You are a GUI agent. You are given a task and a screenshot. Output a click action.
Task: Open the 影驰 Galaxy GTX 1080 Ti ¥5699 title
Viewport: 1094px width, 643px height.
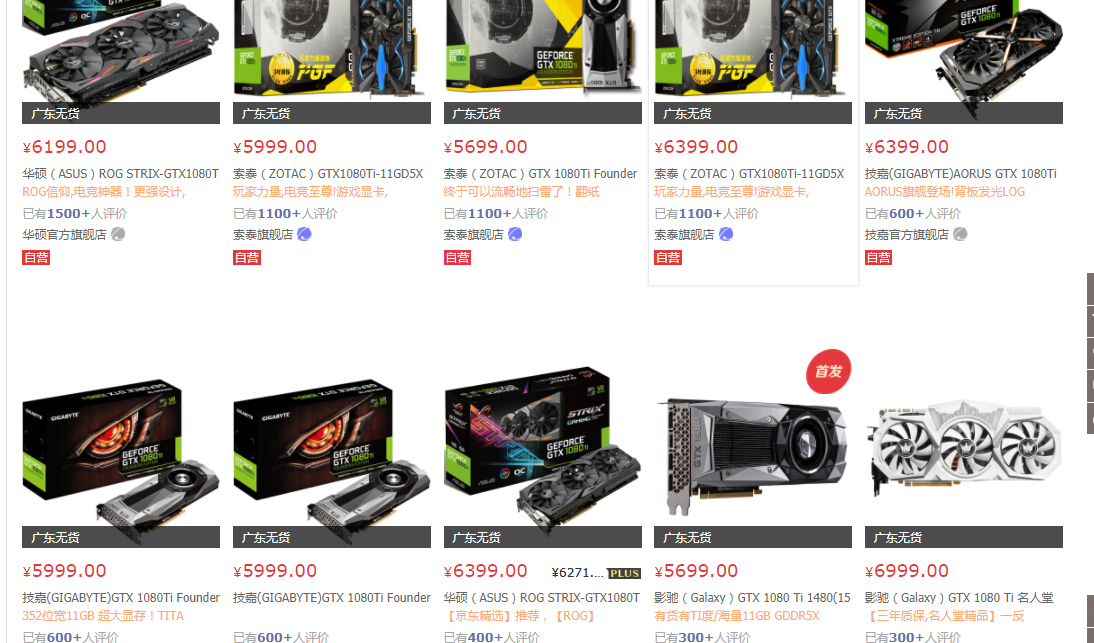coord(753,598)
